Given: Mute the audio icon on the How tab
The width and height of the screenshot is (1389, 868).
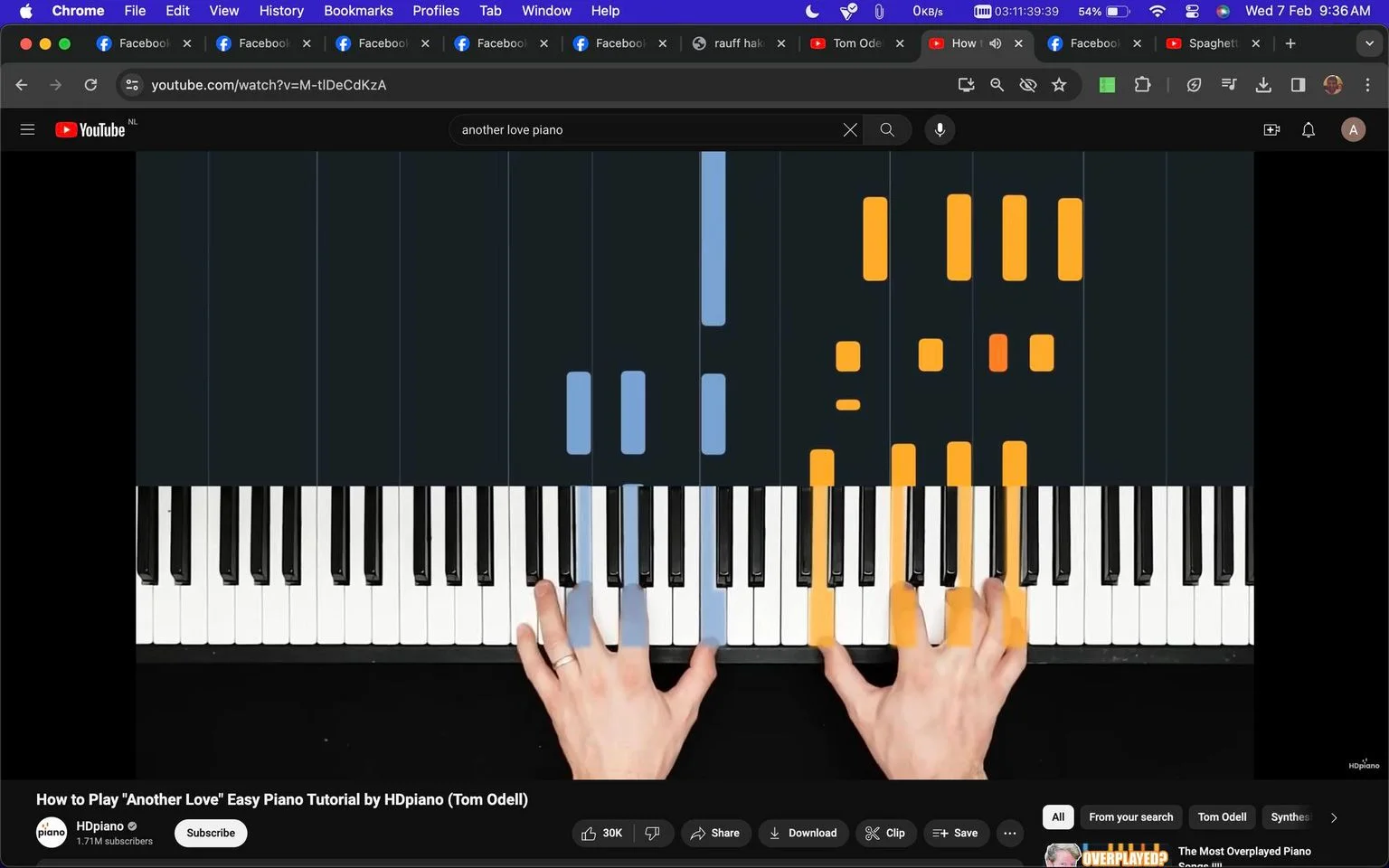Looking at the screenshot, I should point(996,42).
